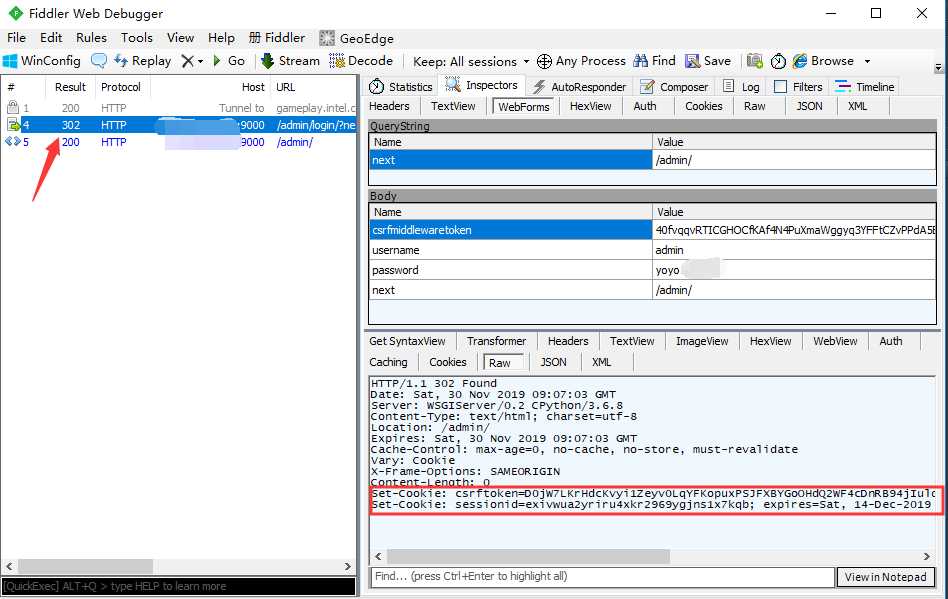Click the Find text input field
948x599 pixels.
[600, 577]
